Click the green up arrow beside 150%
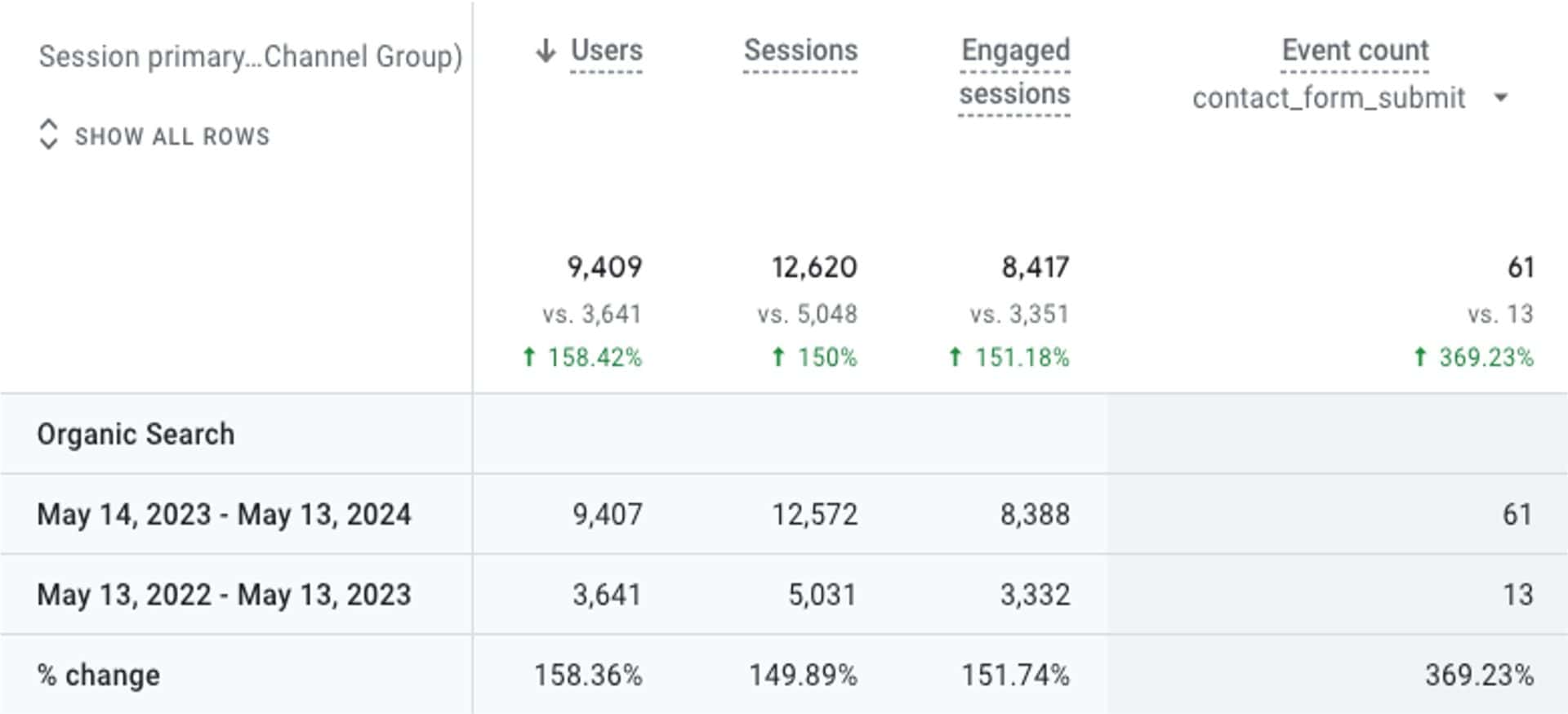The height and width of the screenshot is (714, 1568). (778, 357)
